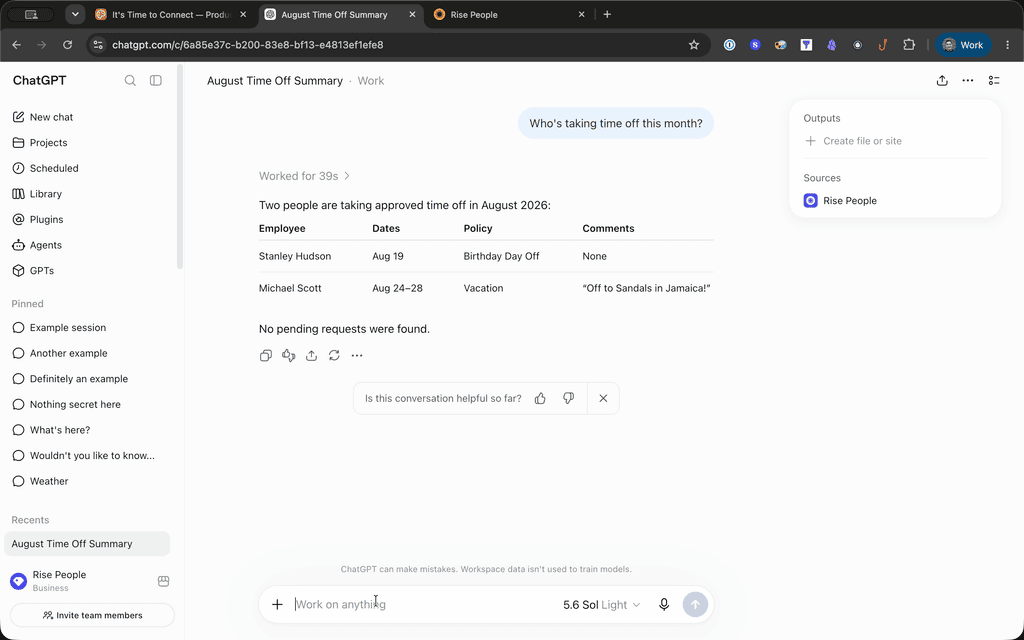
Task: Regenerate the response
Action: tap(334, 355)
